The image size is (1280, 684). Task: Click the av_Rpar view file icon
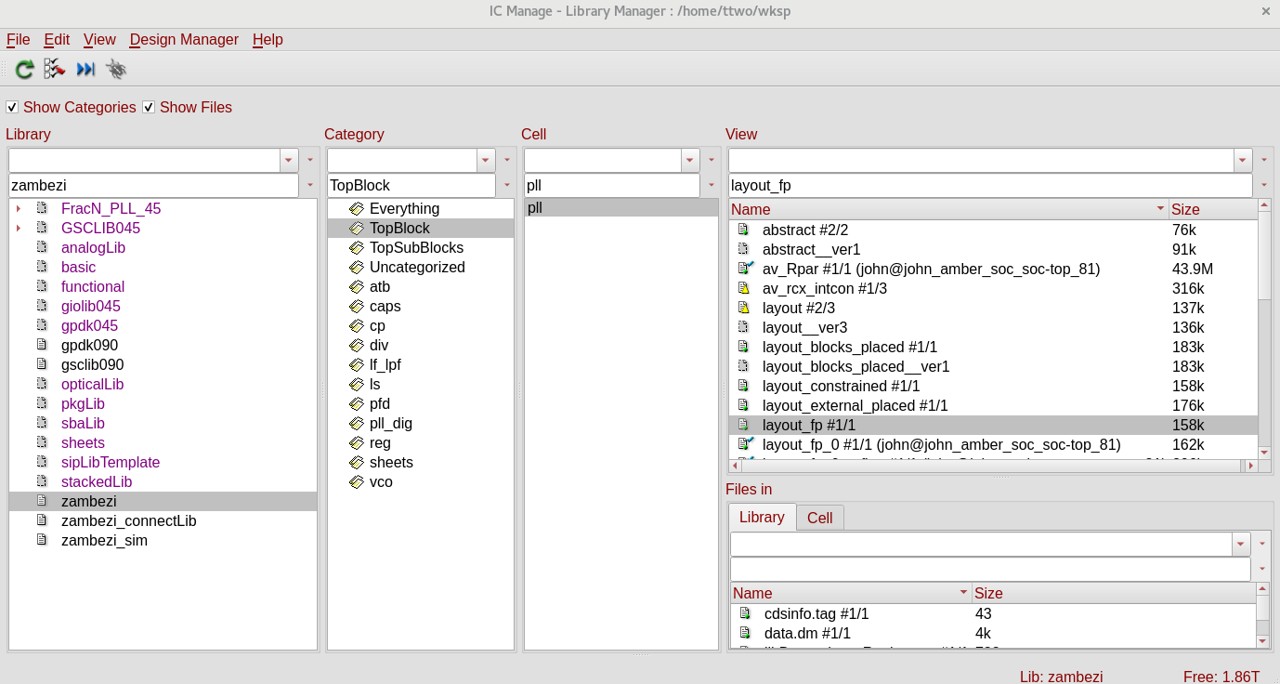click(x=744, y=269)
